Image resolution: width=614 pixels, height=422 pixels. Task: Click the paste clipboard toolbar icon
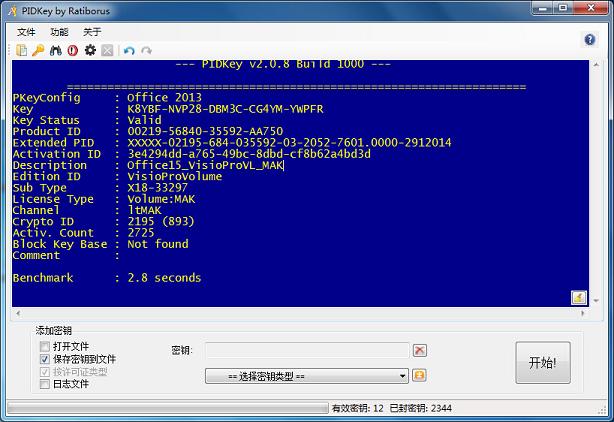[21, 50]
